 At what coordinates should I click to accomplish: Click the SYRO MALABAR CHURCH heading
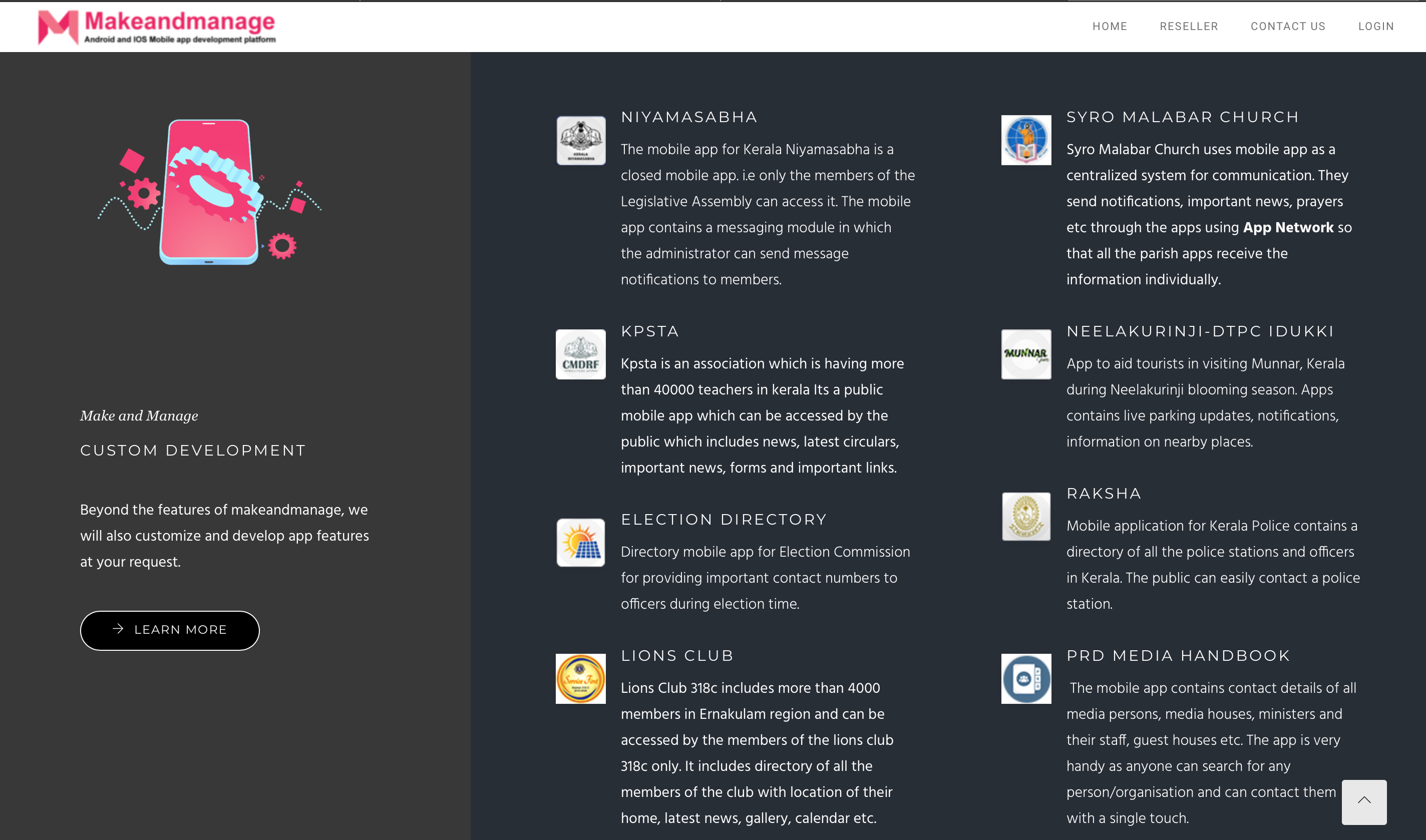pyautogui.click(x=1183, y=117)
